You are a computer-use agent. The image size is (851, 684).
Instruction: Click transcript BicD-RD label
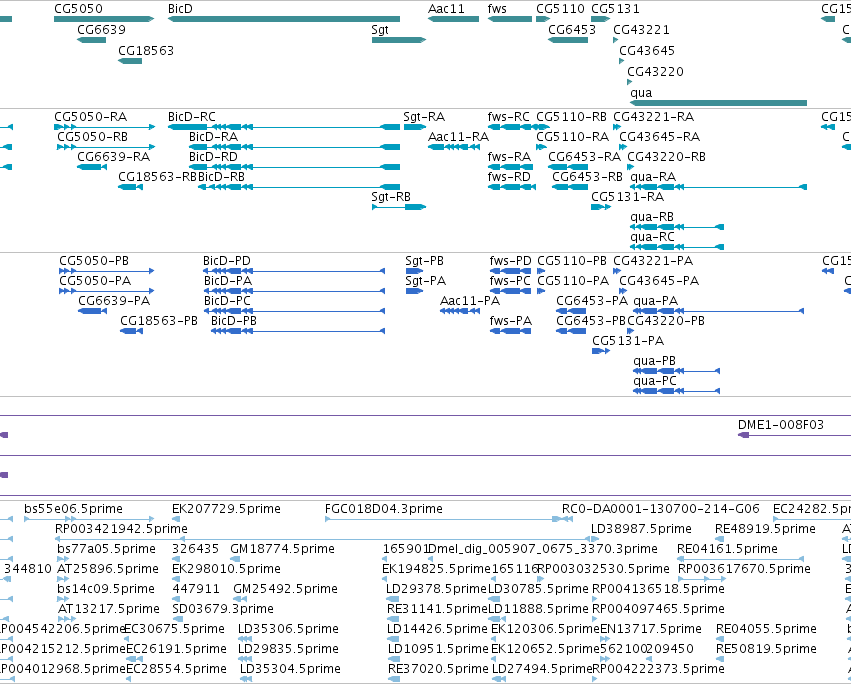[213, 157]
